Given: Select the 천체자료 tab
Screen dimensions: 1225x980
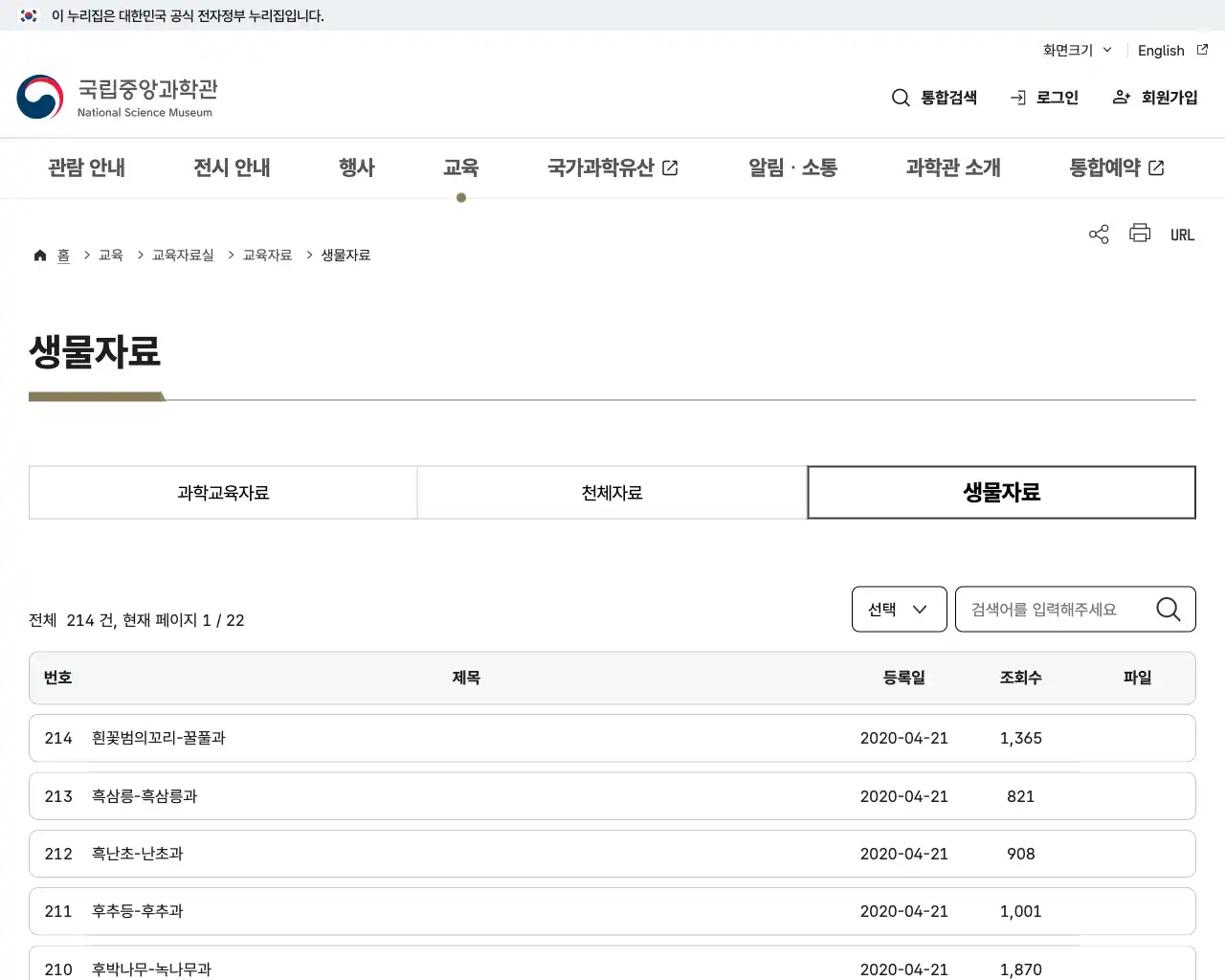Looking at the screenshot, I should (611, 492).
